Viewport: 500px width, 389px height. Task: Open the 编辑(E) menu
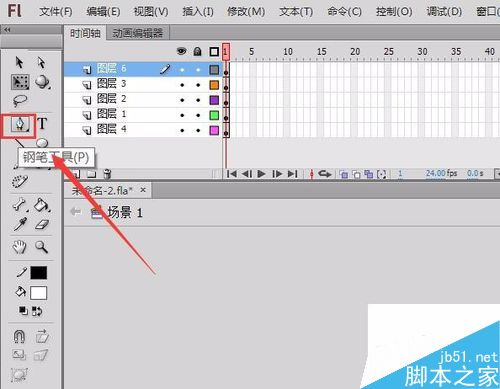[x=103, y=12]
